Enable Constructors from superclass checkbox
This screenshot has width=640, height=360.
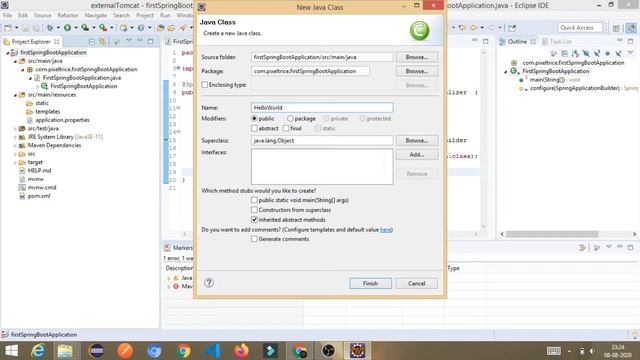(x=254, y=210)
